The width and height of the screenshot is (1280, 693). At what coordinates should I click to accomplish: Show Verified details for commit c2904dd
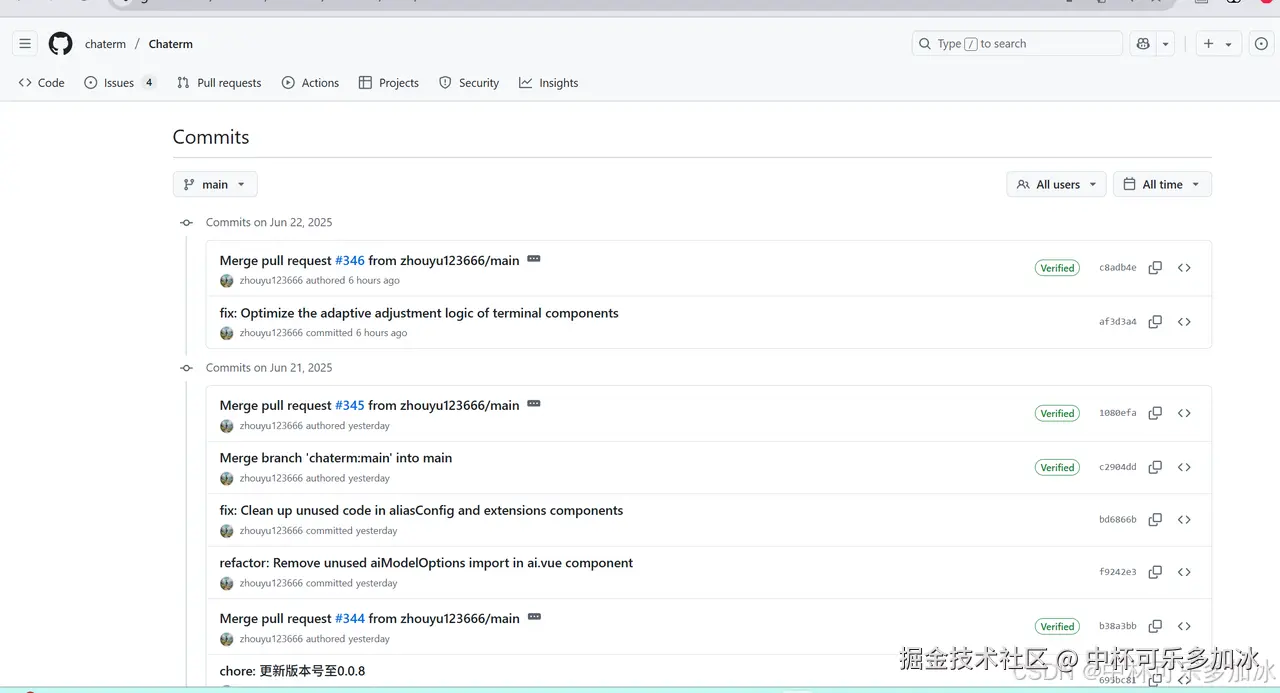point(1057,467)
